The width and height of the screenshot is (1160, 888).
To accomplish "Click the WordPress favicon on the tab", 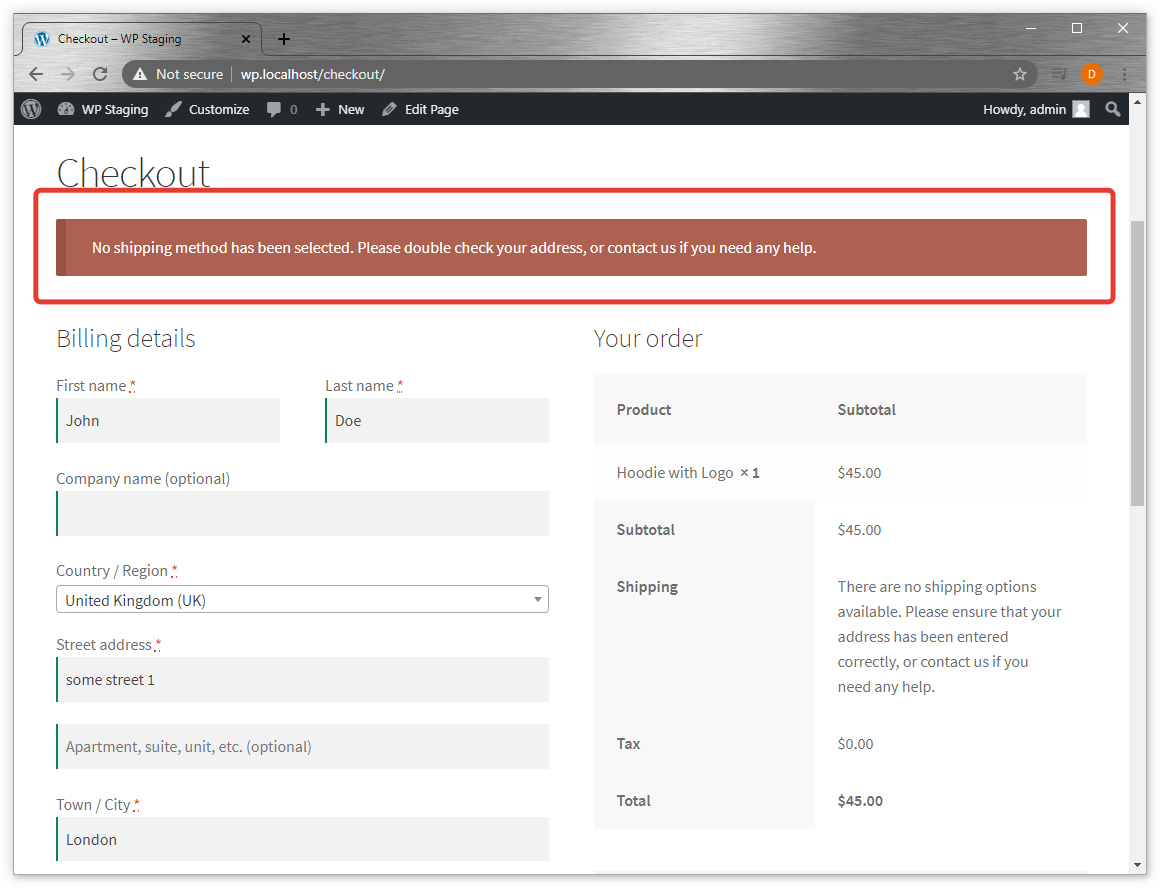I will coord(42,39).
